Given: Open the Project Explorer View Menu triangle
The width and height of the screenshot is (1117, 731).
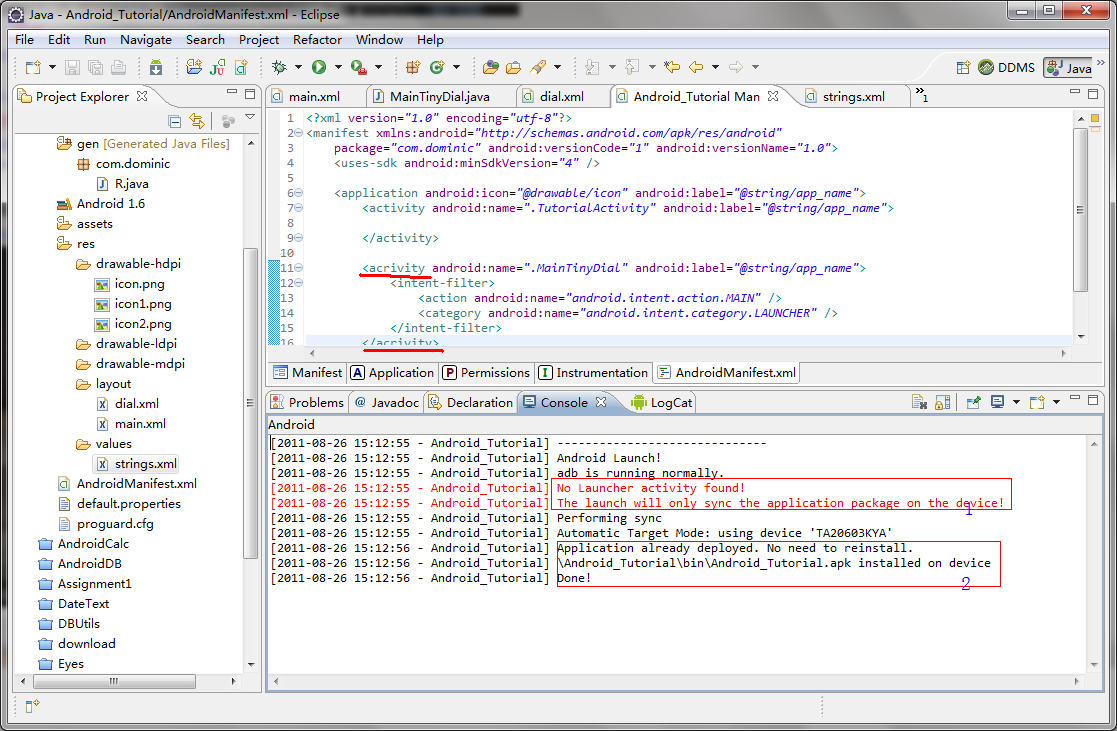Looking at the screenshot, I should (250, 117).
